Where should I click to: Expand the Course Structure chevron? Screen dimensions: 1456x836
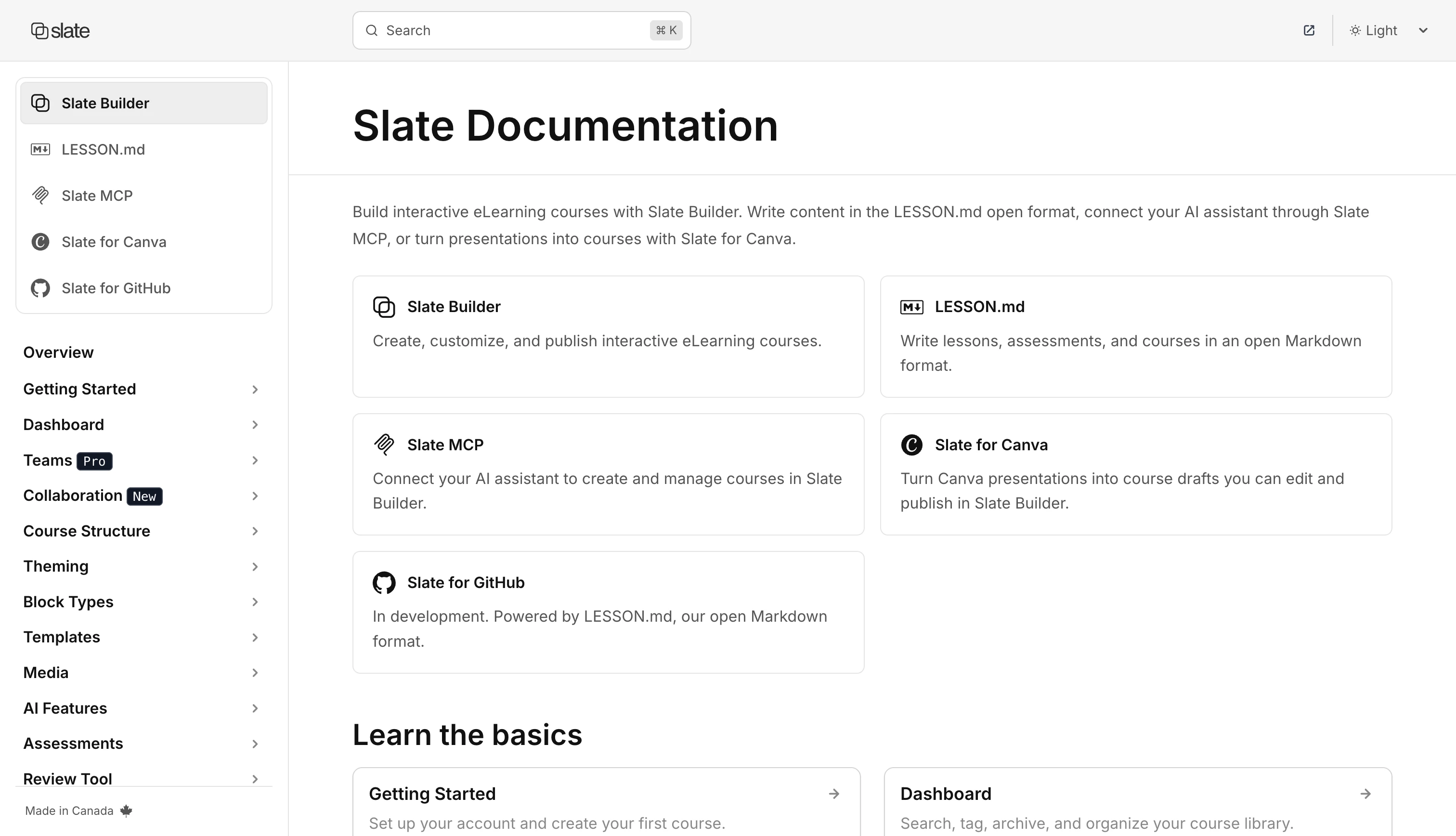[255, 531]
